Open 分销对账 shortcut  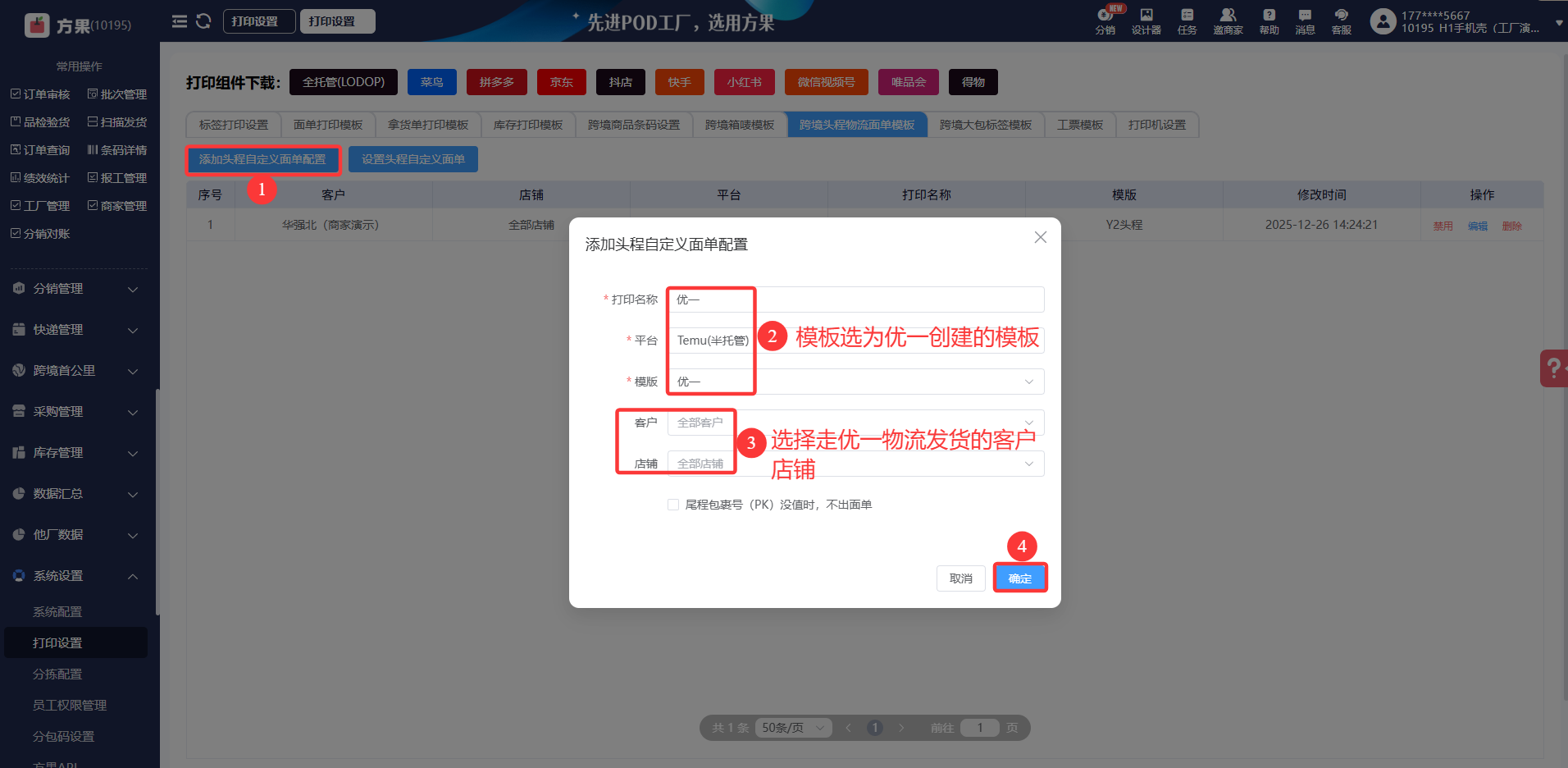[x=41, y=234]
